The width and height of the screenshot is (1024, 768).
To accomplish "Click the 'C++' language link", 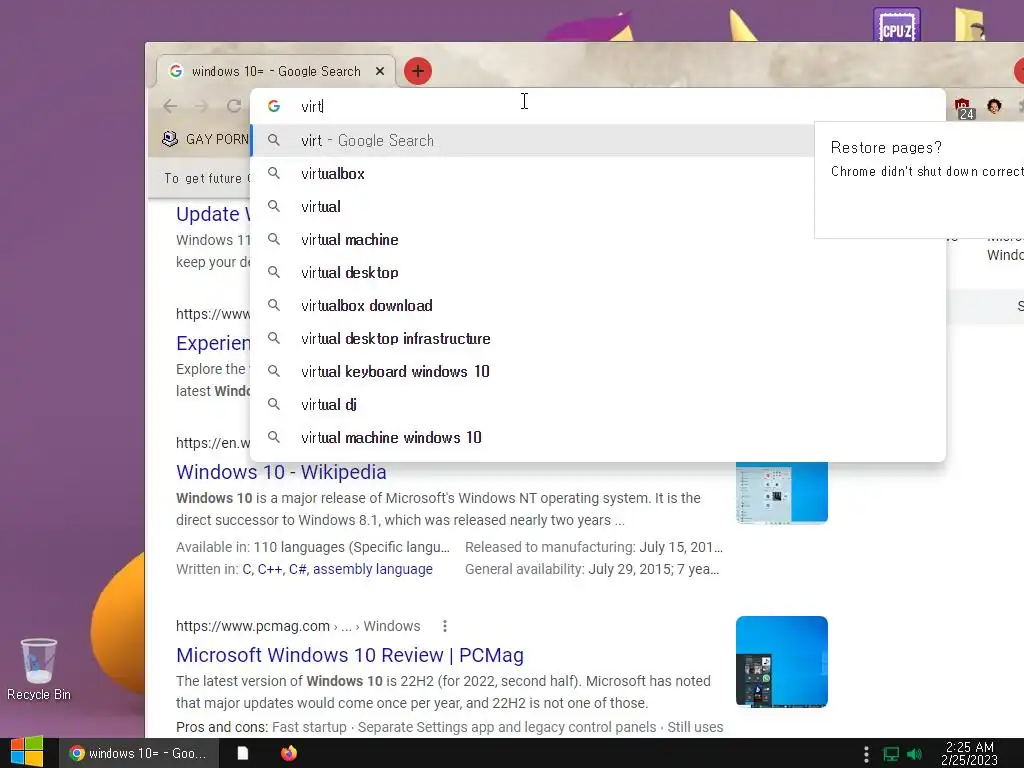I will point(270,569).
